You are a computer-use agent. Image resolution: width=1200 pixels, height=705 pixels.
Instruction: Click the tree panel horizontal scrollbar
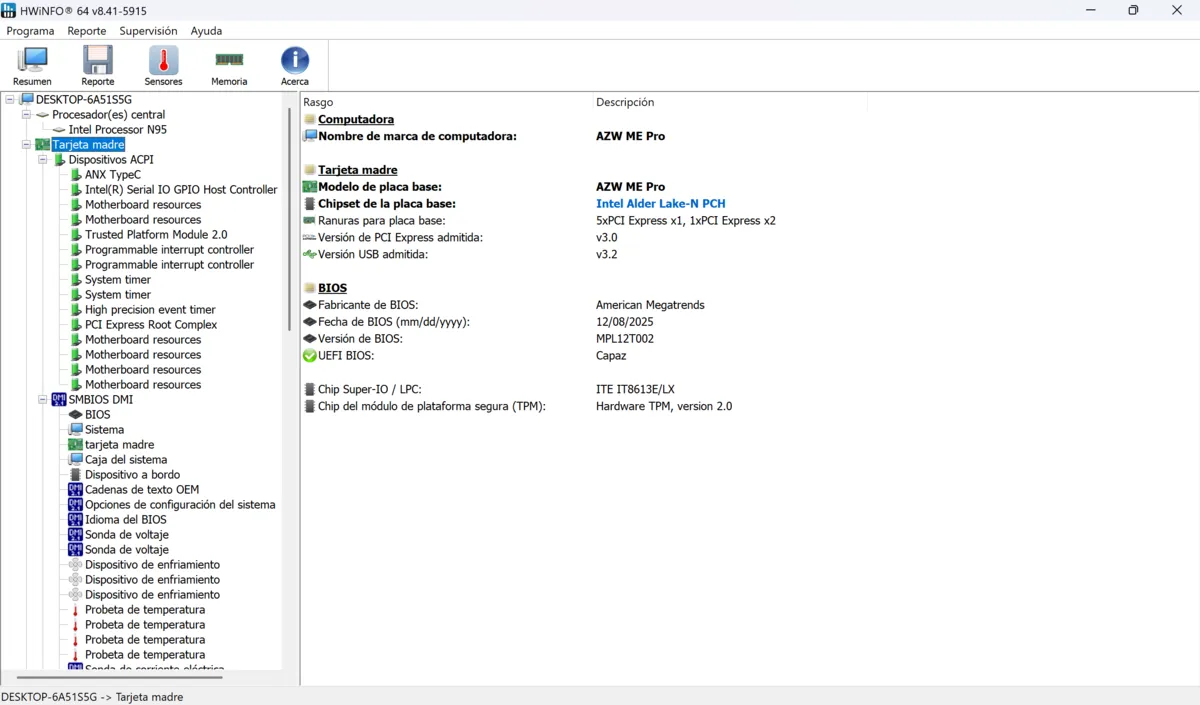tap(120, 677)
